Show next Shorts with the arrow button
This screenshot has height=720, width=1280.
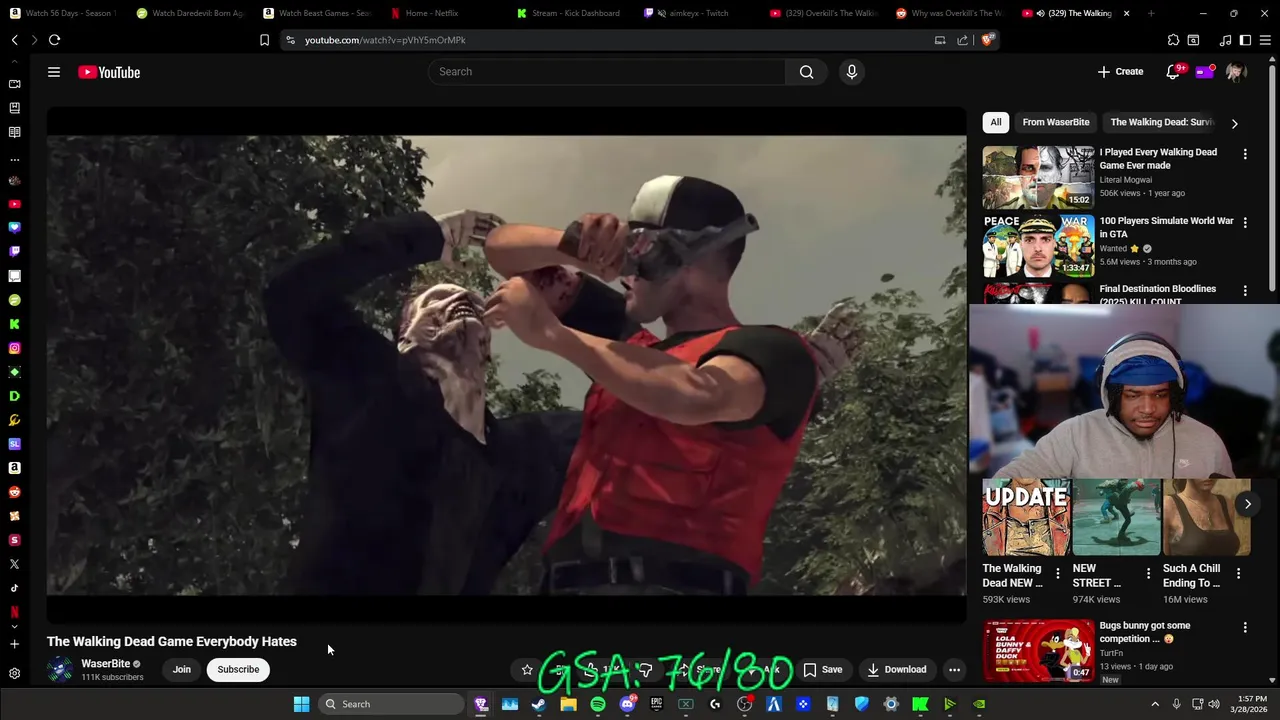tap(1247, 504)
